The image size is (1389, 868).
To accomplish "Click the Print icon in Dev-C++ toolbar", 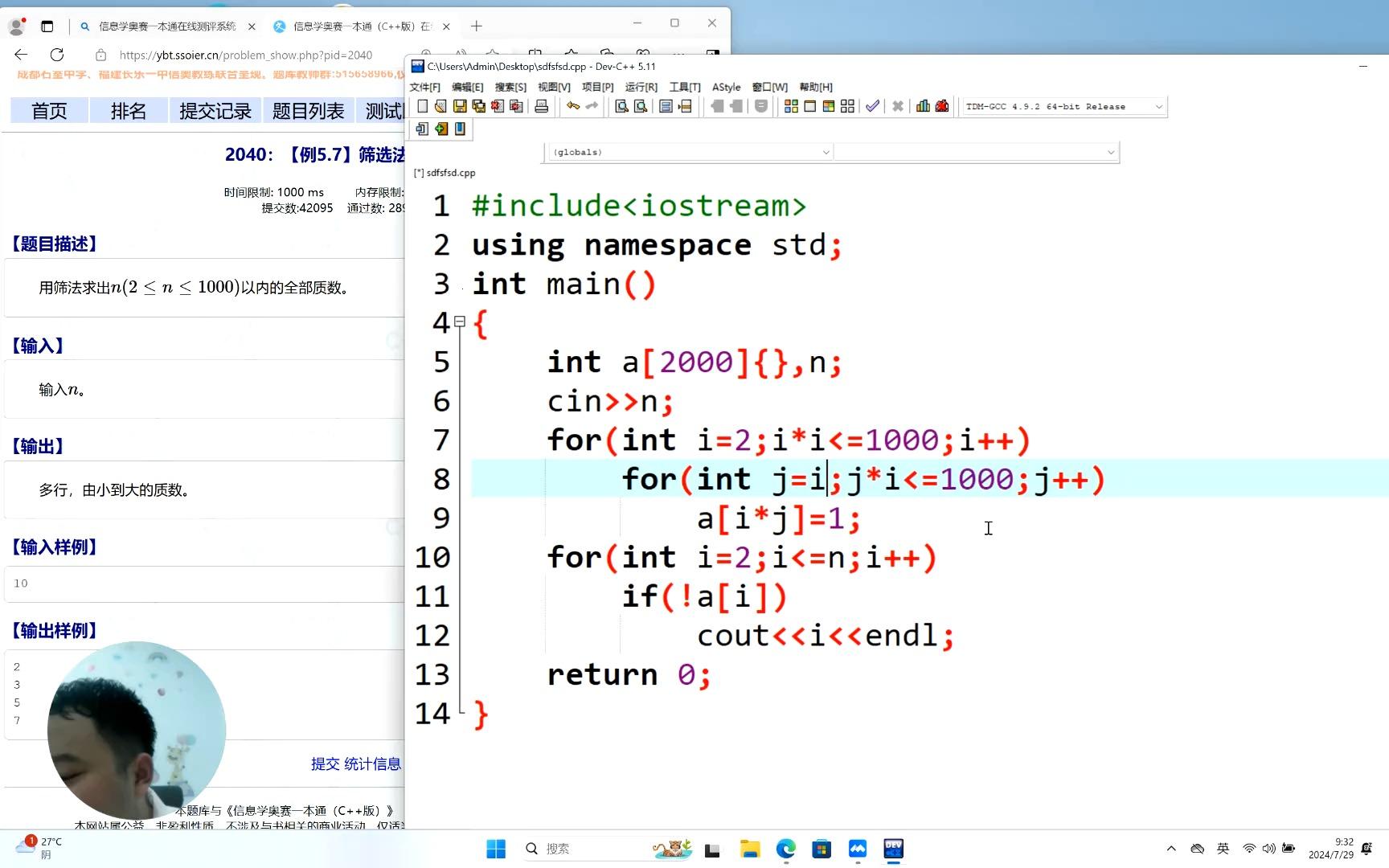I will (542, 106).
